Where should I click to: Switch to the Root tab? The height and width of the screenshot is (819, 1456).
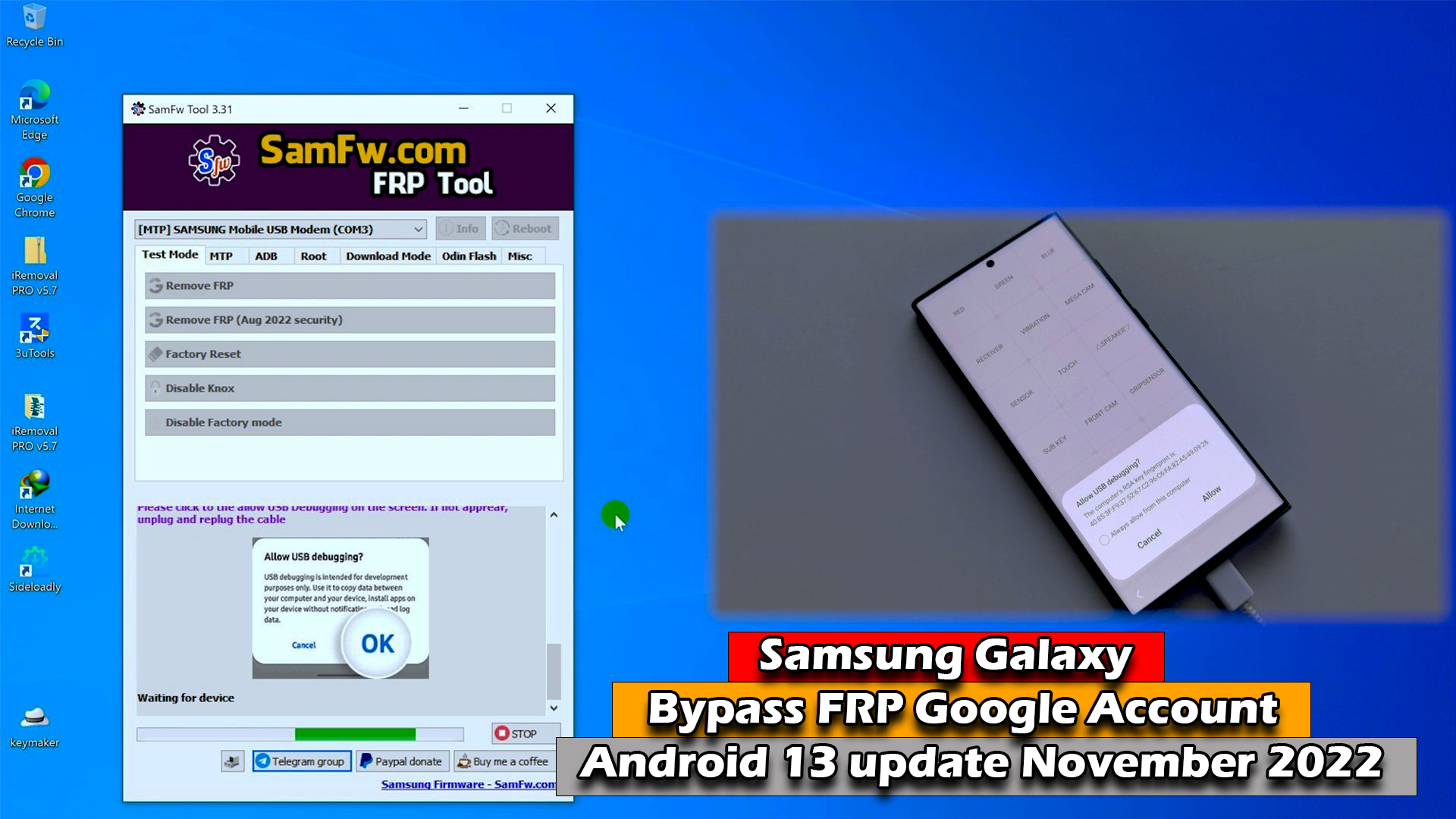point(313,255)
